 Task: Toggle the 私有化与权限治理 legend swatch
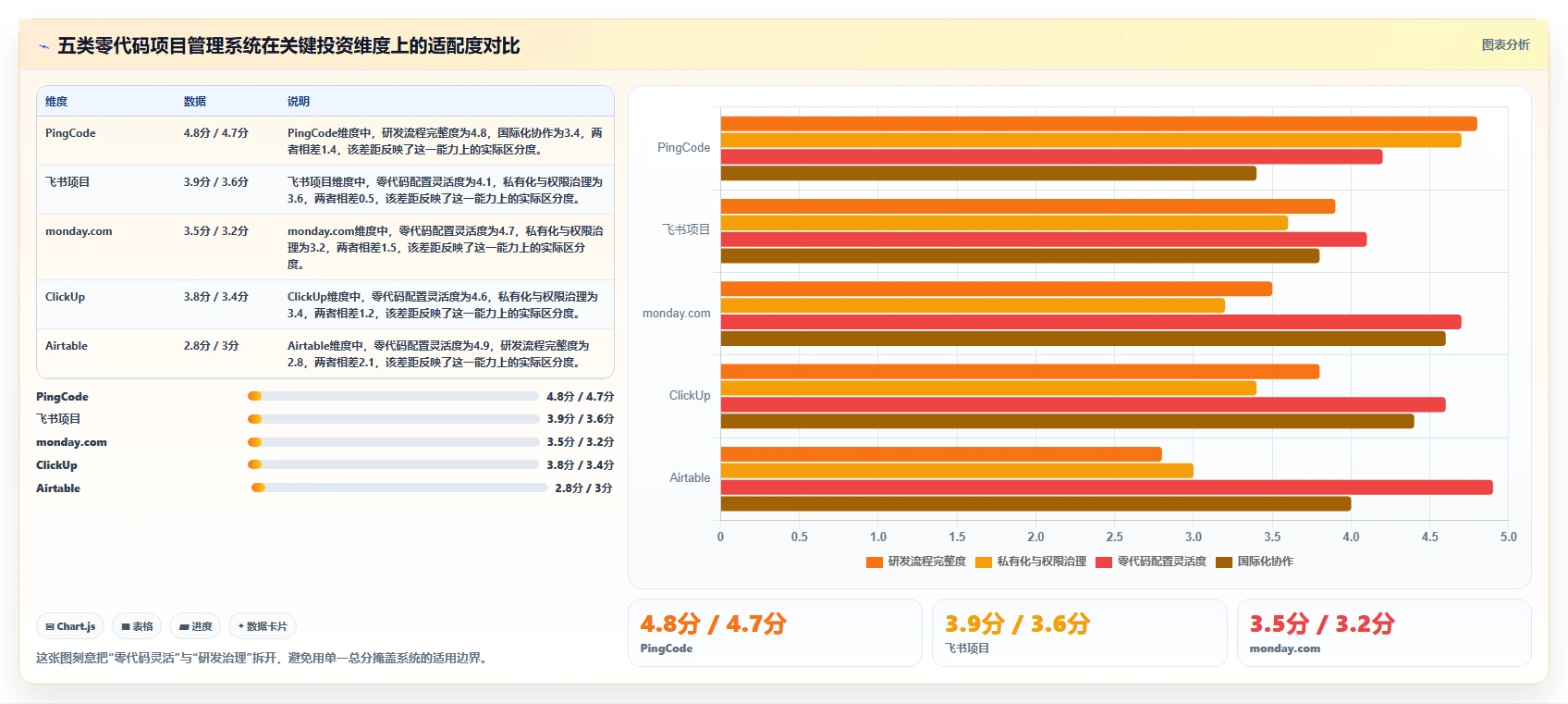click(x=984, y=562)
